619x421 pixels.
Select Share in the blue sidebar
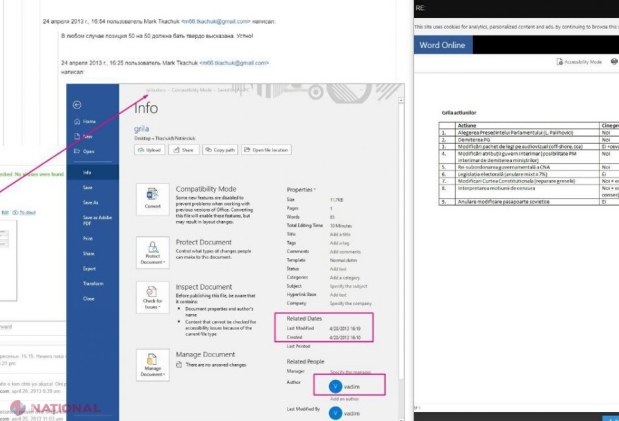(88, 254)
